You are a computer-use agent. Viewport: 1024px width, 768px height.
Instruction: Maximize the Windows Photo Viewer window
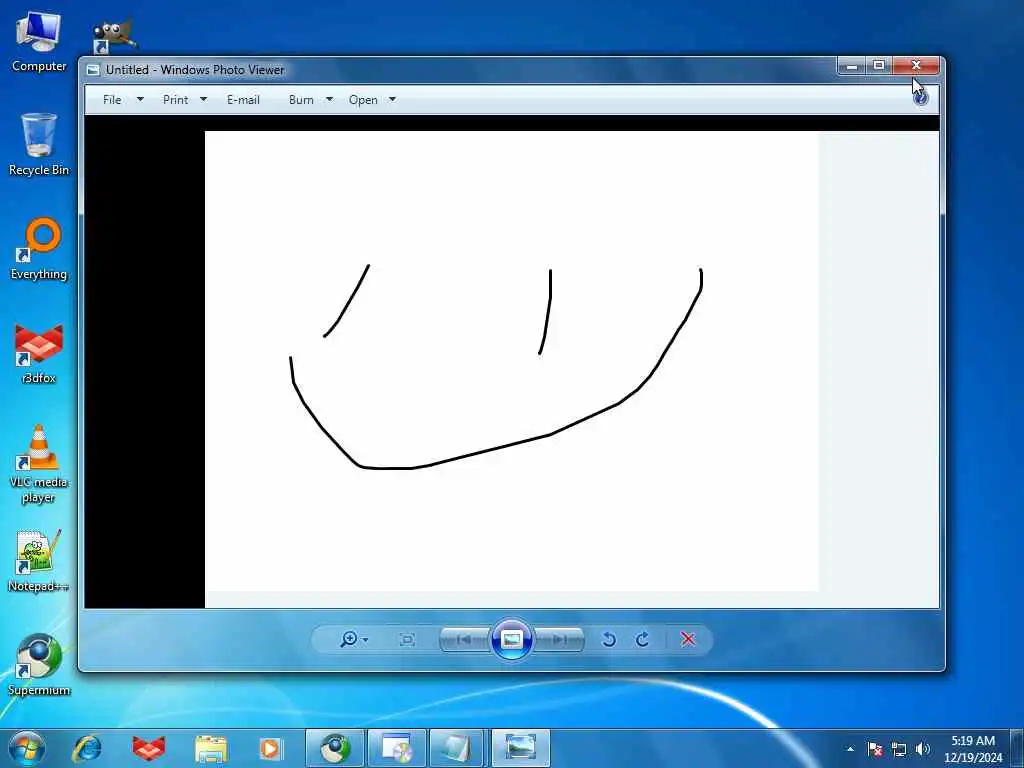[x=879, y=65]
